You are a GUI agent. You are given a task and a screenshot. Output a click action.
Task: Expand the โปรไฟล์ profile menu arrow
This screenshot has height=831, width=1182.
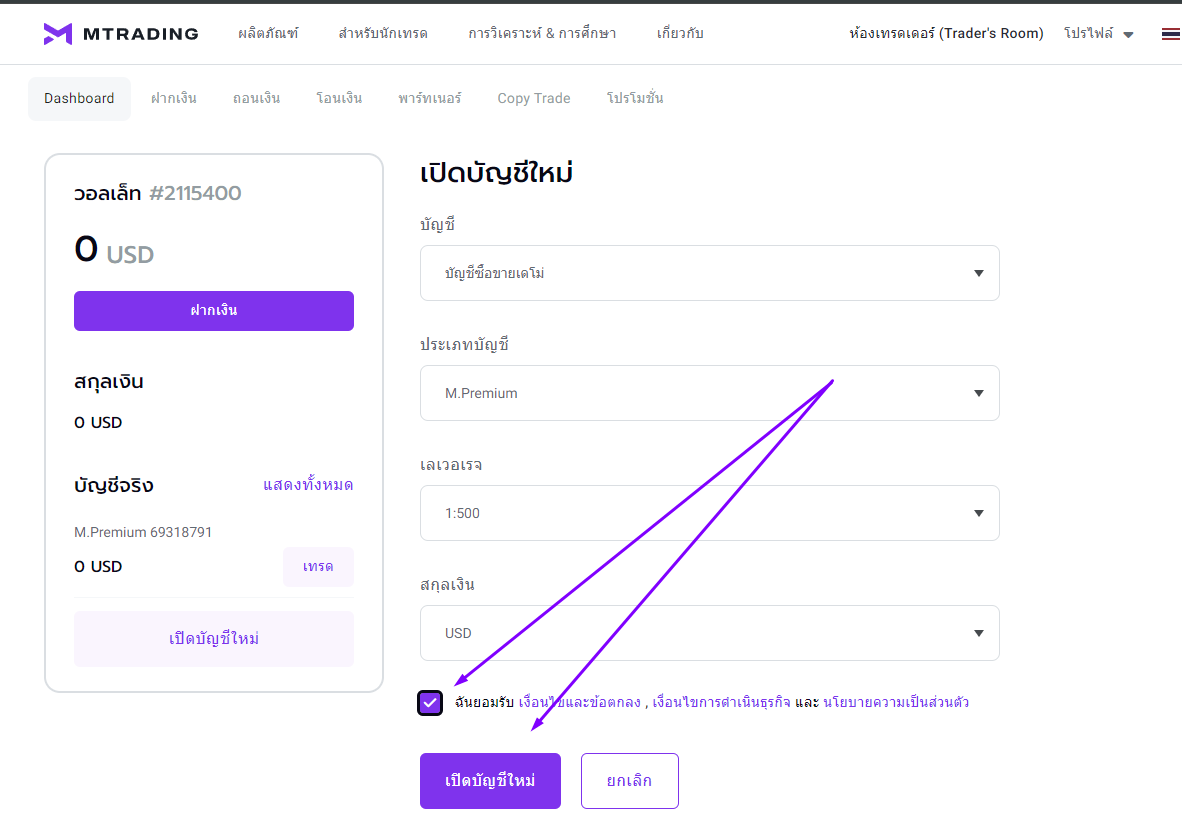[x=1128, y=35]
